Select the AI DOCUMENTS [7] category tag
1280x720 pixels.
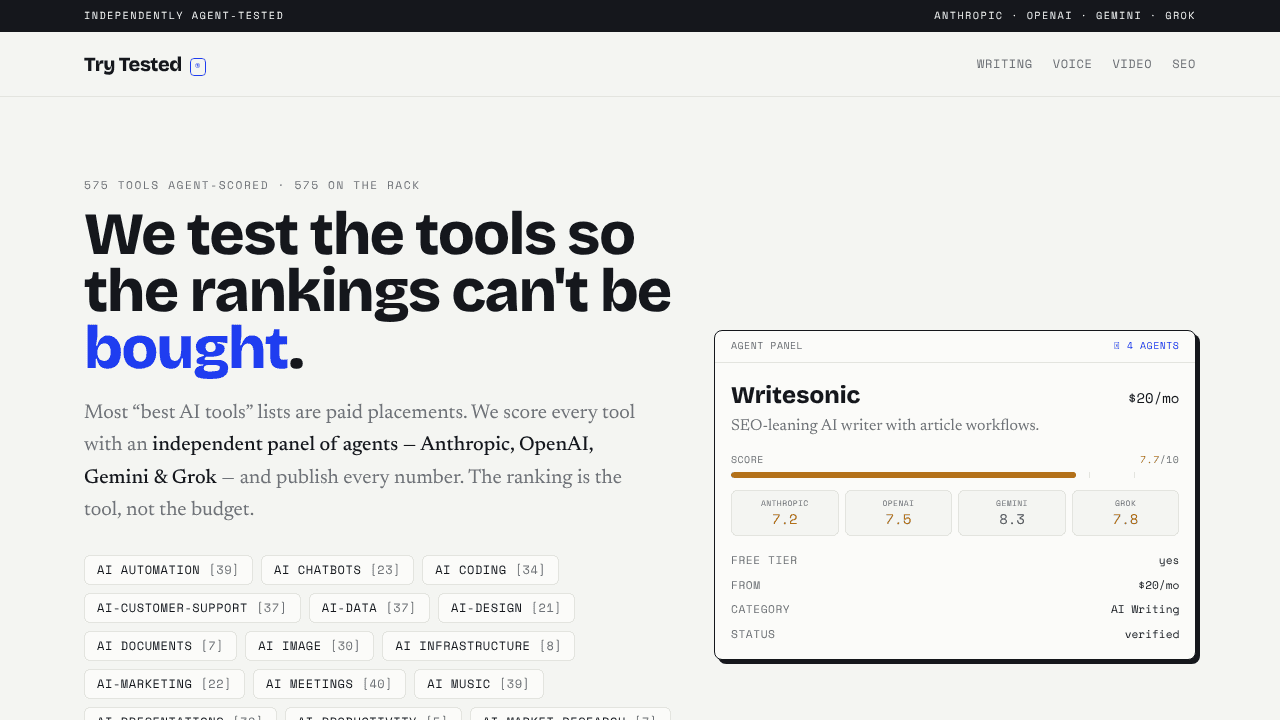tap(160, 646)
